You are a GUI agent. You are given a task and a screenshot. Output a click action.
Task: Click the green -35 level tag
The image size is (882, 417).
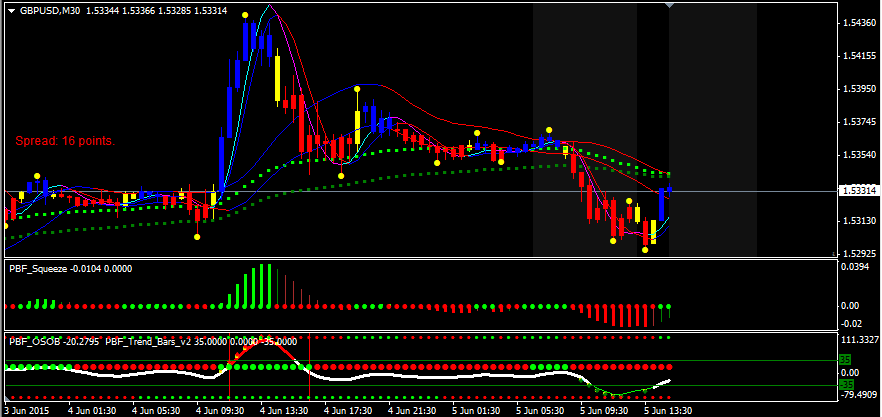(845, 385)
